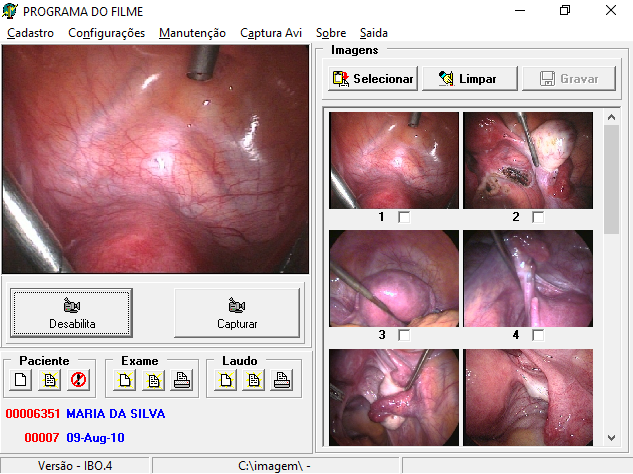633x474 pixels.
Task: Click the new patient icon in Paciente
Action: tap(21, 380)
